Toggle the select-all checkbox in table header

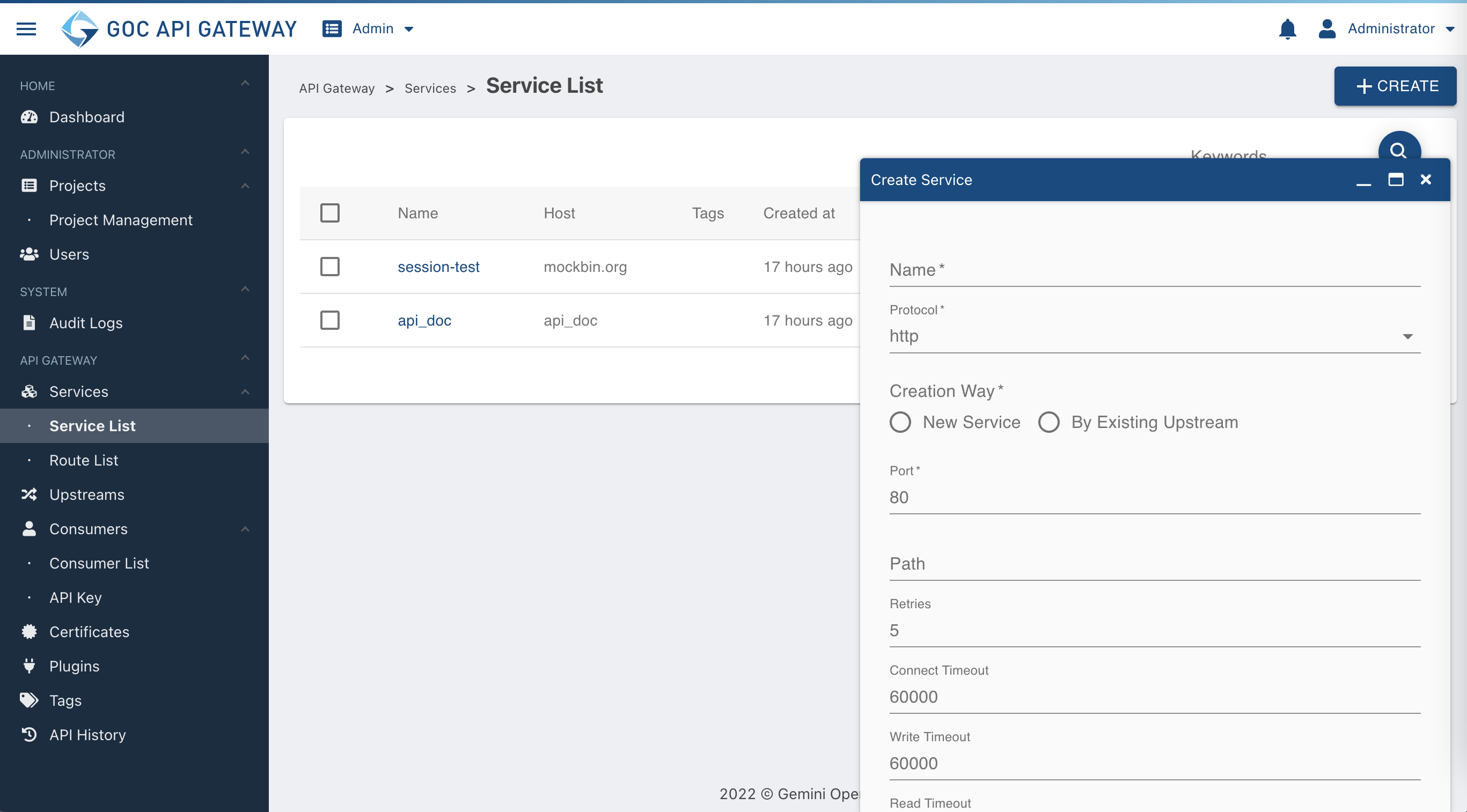click(330, 213)
